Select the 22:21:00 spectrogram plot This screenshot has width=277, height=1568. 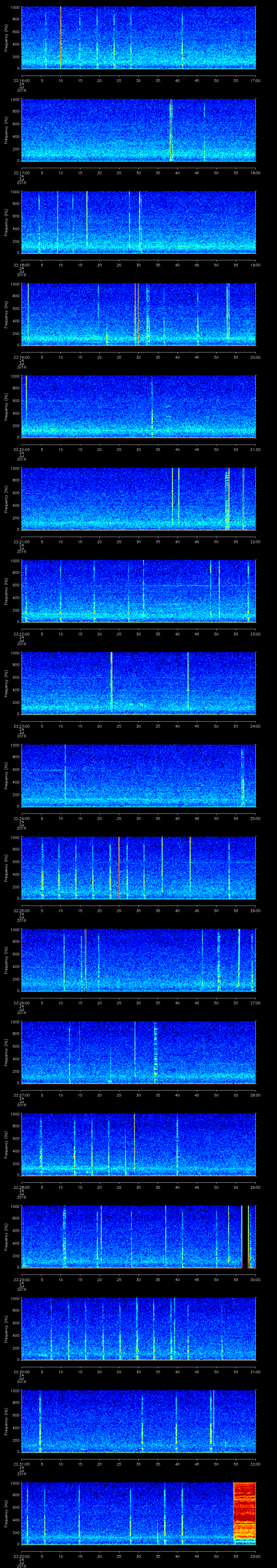coord(139,499)
